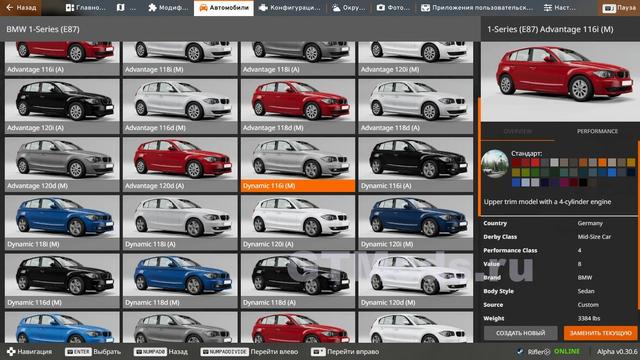Click the round environment preview icon
The width and height of the screenshot is (640, 360).
point(495,164)
